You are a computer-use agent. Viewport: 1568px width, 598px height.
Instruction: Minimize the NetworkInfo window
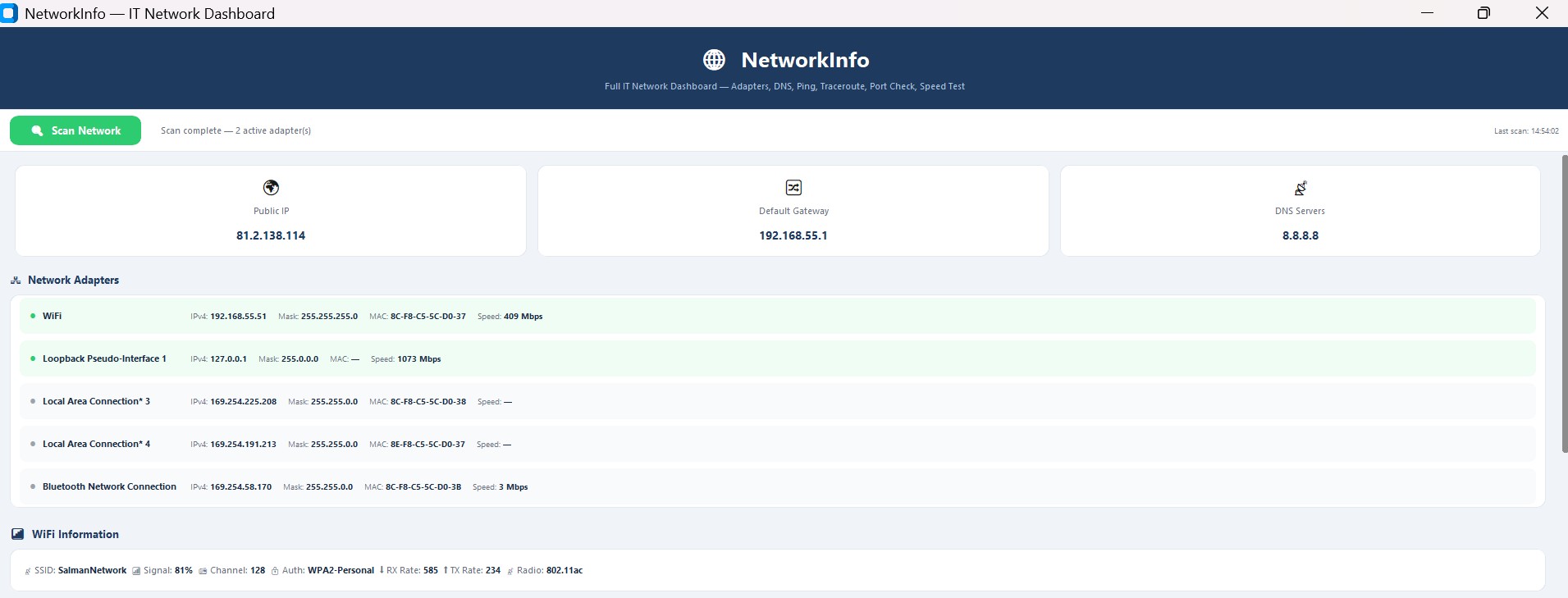[x=1427, y=13]
